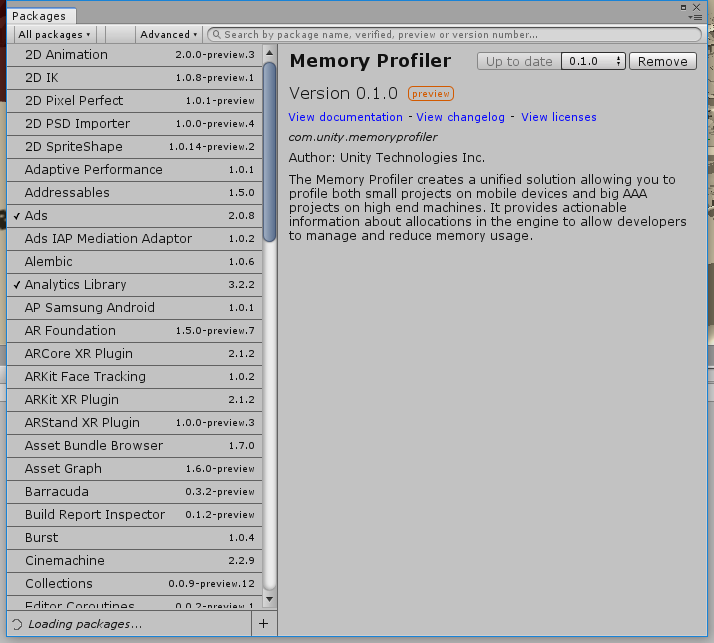Select the Build Report Inspector package
Image resolution: width=714 pixels, height=643 pixels.
[x=135, y=515]
